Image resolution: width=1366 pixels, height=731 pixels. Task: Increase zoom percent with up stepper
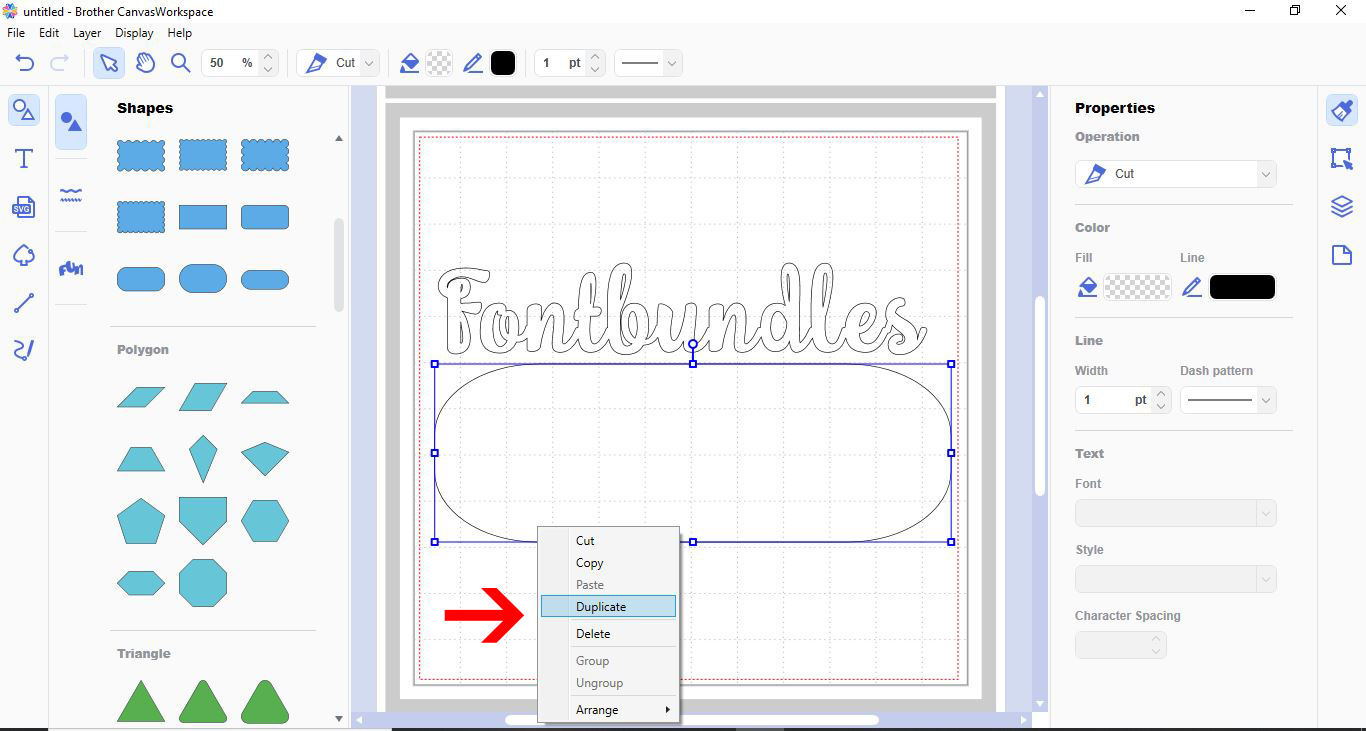[268, 57]
